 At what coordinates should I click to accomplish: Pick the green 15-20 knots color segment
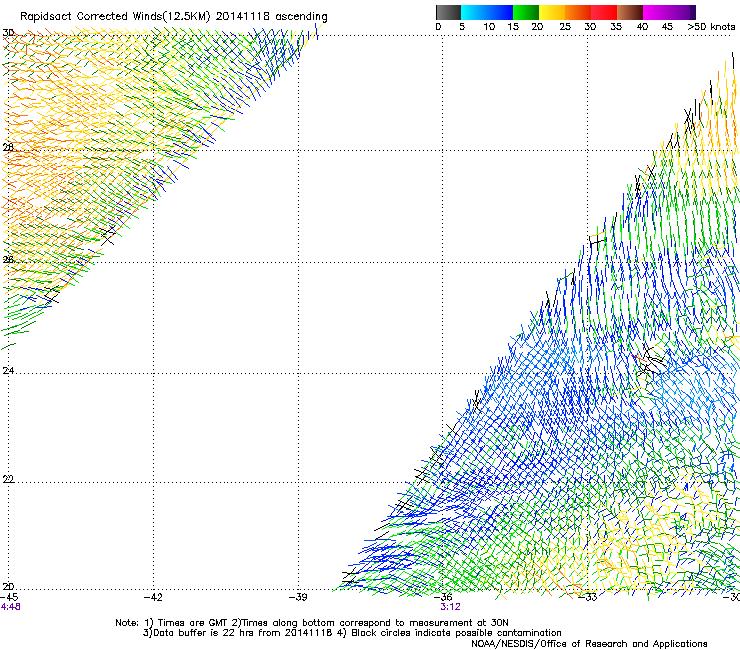(x=526, y=12)
